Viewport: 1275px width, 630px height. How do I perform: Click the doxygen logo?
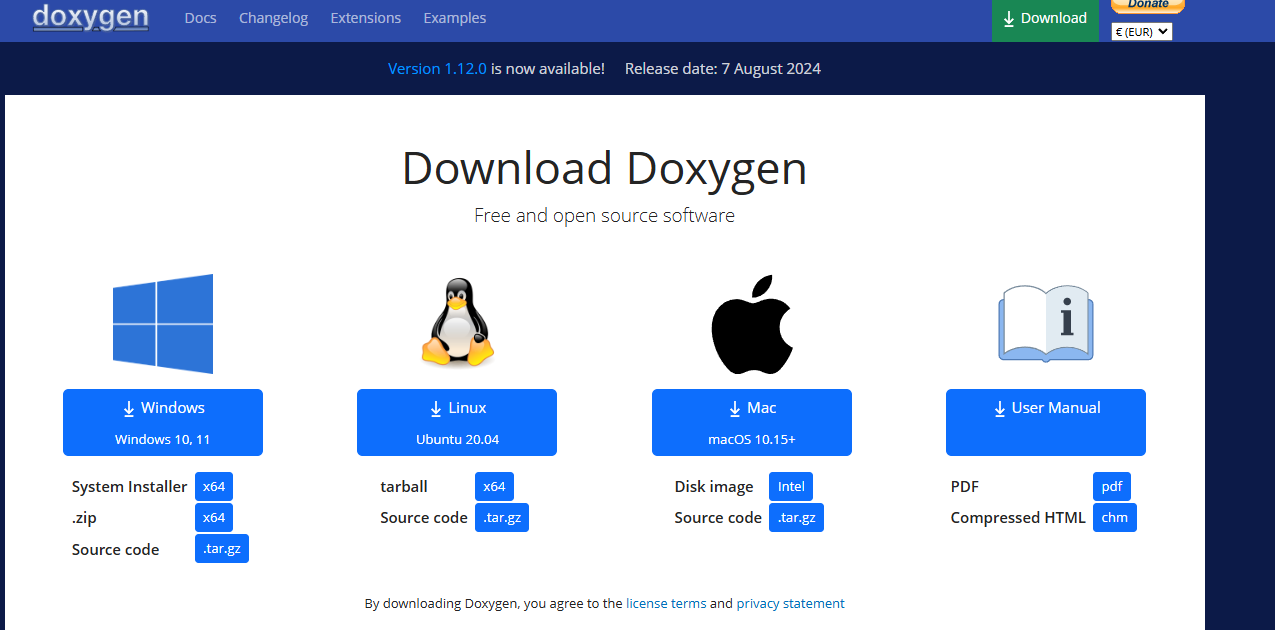pyautogui.click(x=91, y=17)
